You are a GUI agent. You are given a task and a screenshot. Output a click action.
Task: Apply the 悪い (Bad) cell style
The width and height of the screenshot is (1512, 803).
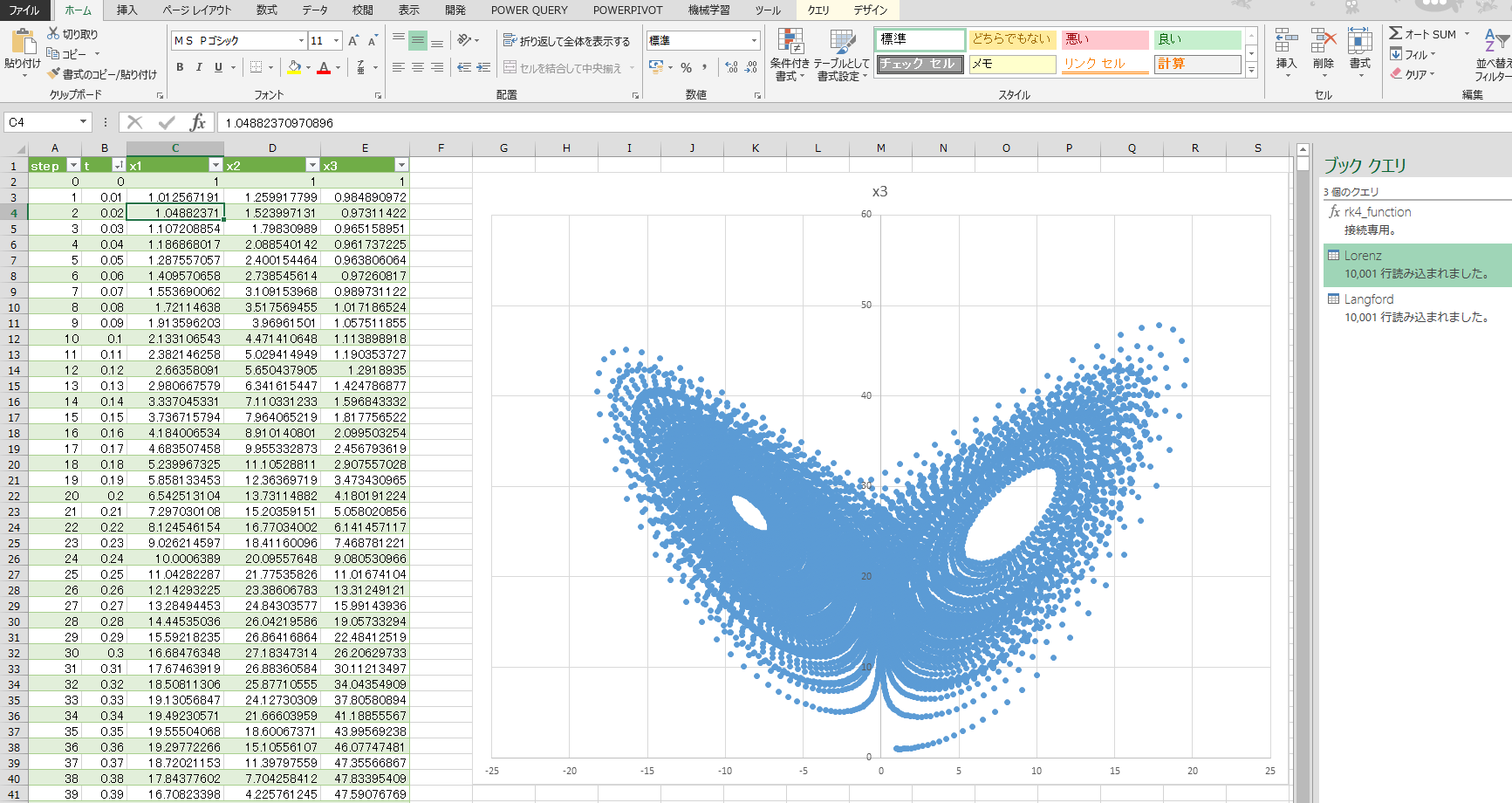tap(1105, 39)
